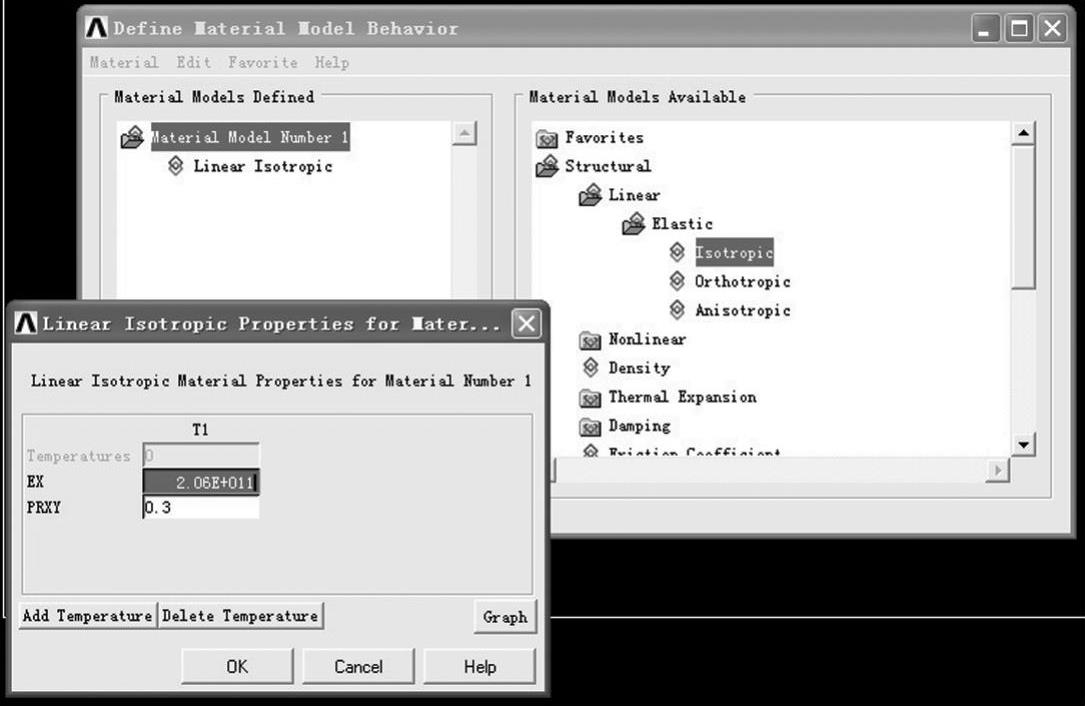Select the Isotropic material model
Screen dimensions: 1085x706
734,253
